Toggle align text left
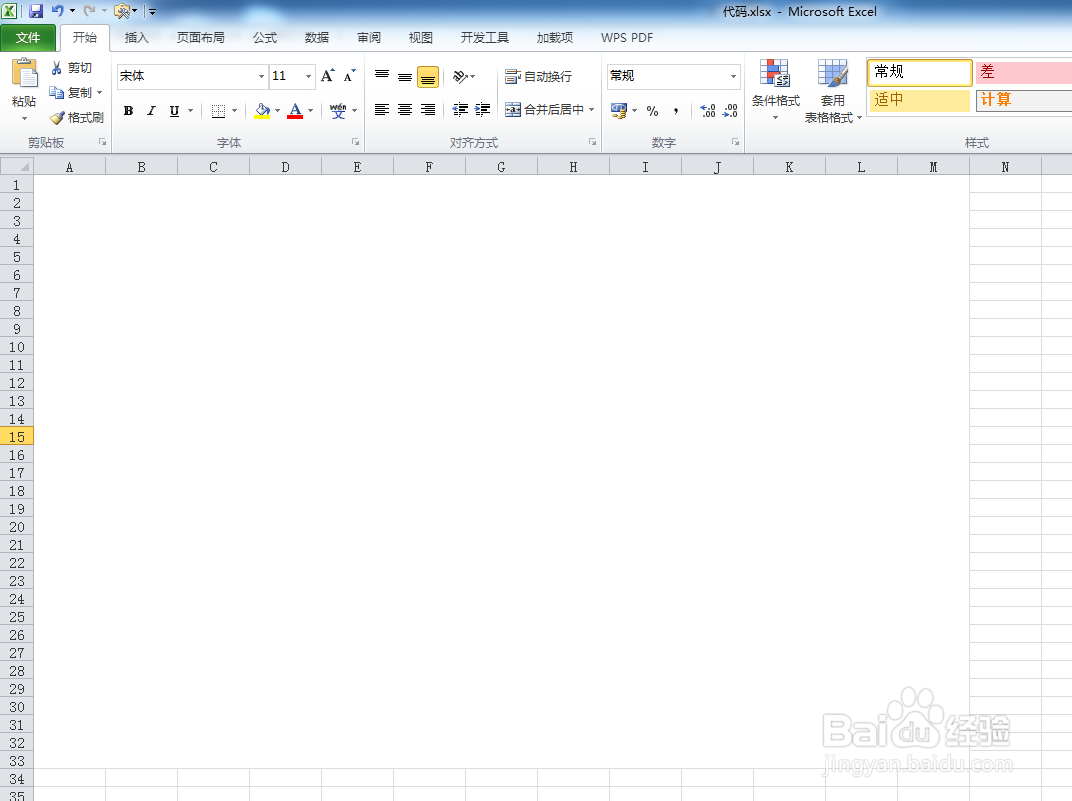The width and height of the screenshot is (1072, 801). click(382, 109)
